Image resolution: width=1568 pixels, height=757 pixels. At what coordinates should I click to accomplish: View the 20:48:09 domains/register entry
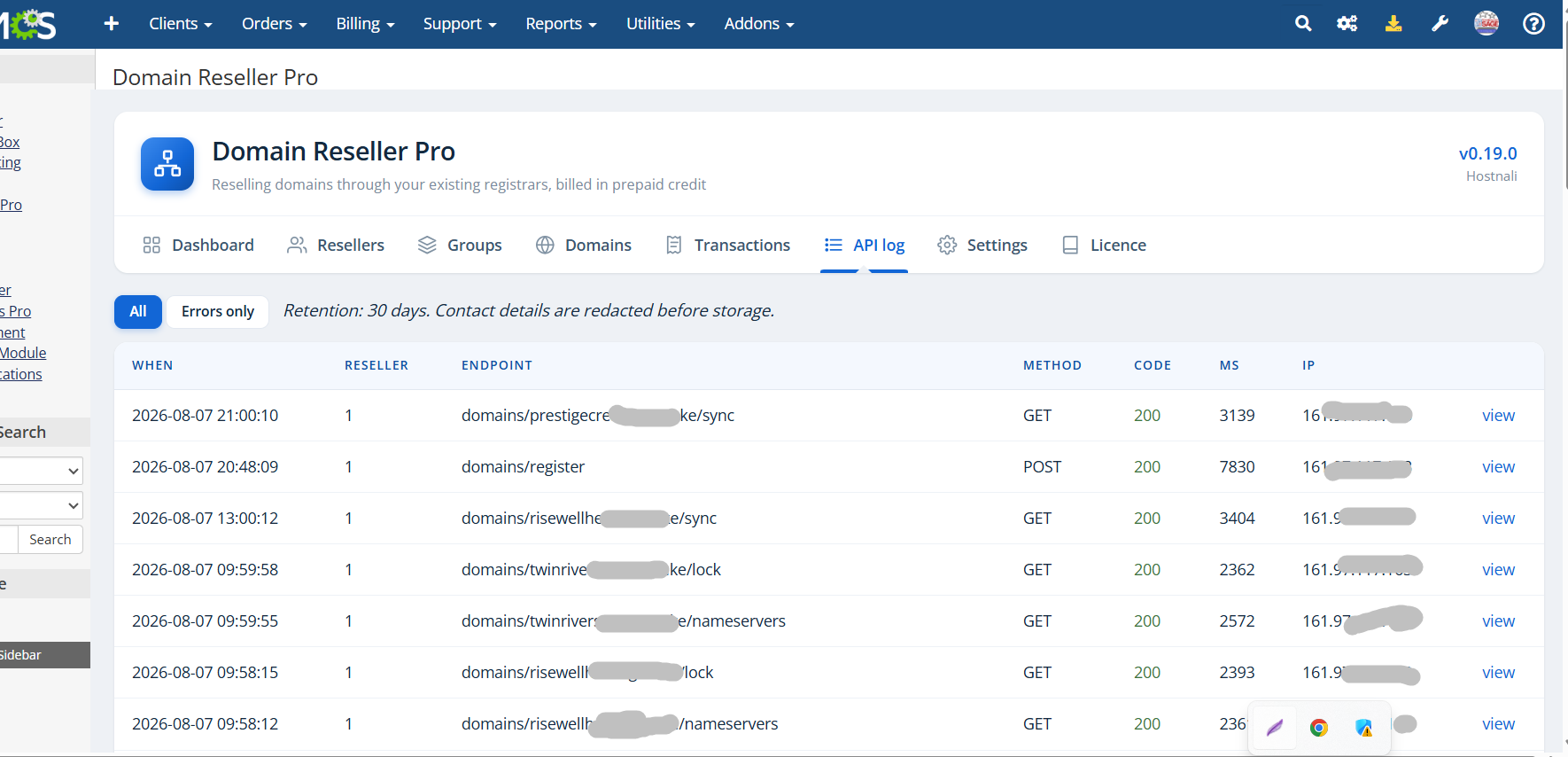1498,467
